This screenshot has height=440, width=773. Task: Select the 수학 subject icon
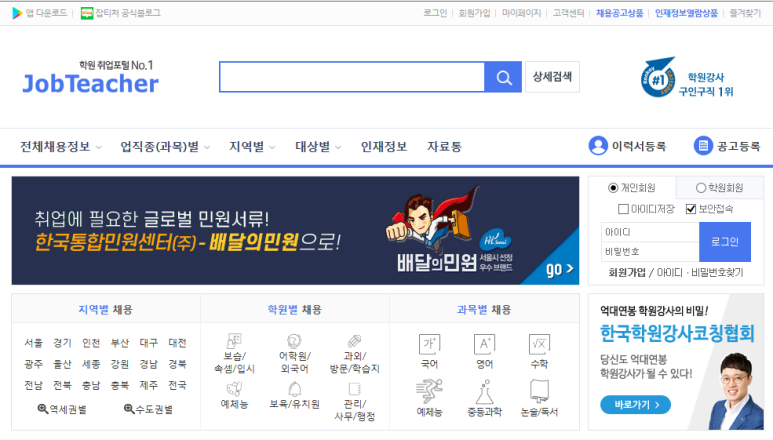[539, 344]
